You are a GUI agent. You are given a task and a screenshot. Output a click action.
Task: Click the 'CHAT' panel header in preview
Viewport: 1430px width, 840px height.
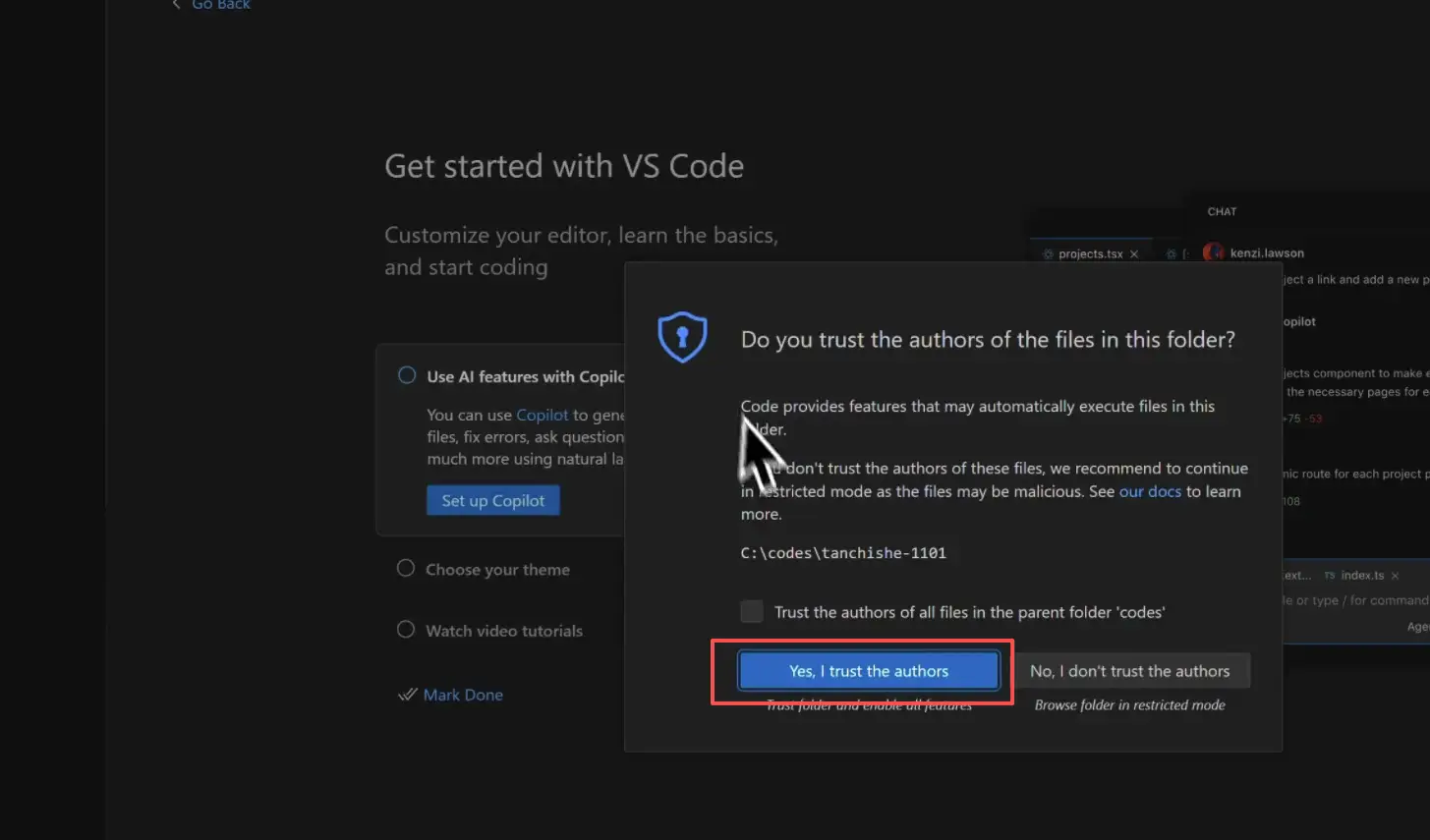(1222, 212)
